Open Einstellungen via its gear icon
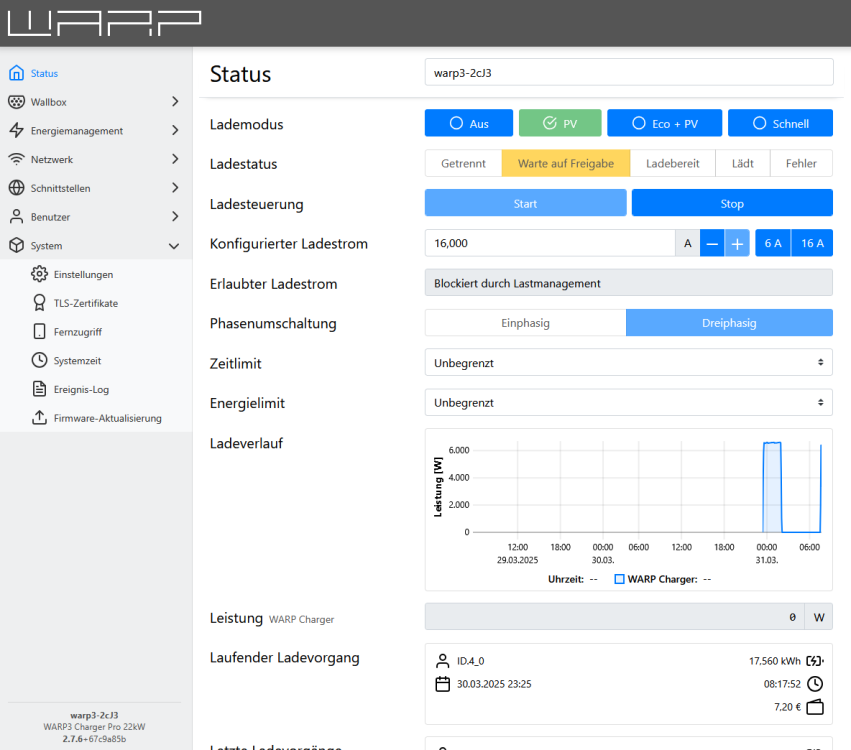The width and height of the screenshot is (851, 750). click(39, 274)
